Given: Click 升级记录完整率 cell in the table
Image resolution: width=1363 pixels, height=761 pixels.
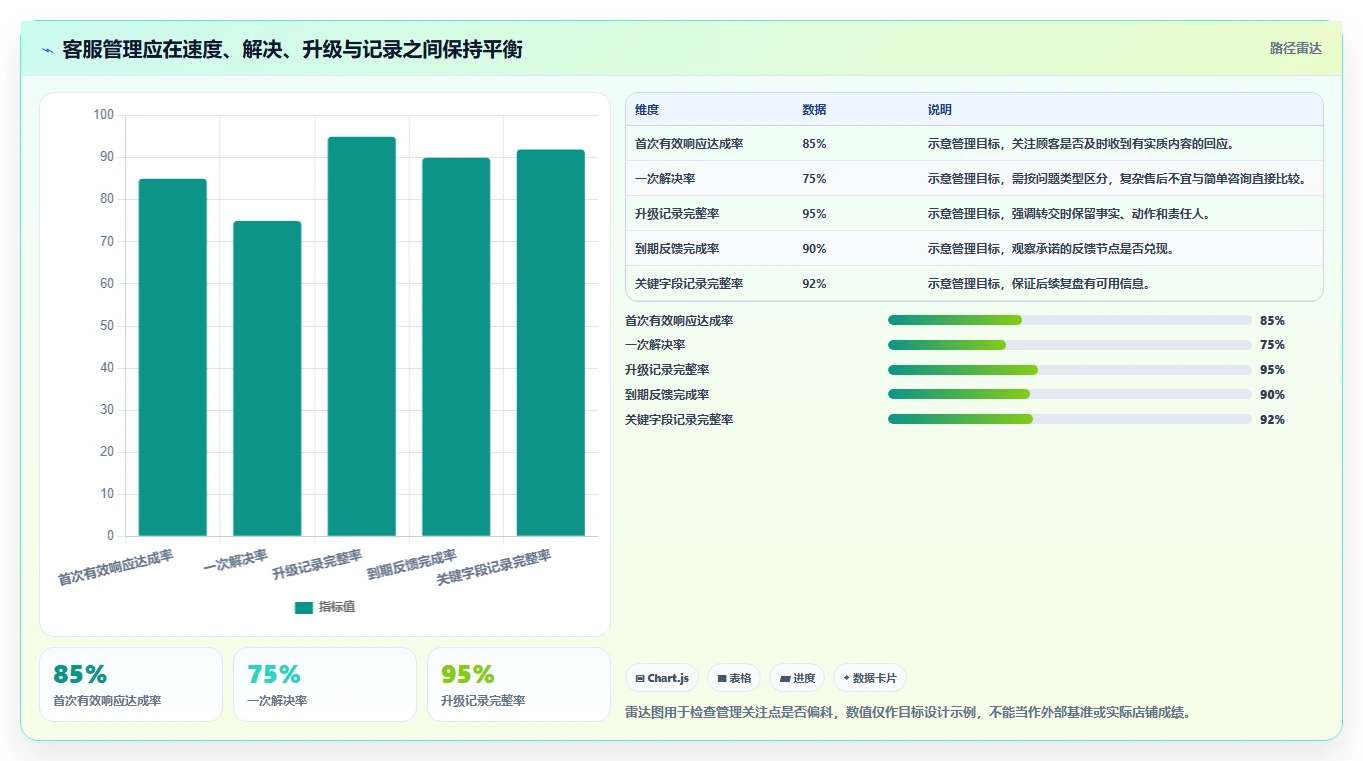Looking at the screenshot, I should (677, 214).
